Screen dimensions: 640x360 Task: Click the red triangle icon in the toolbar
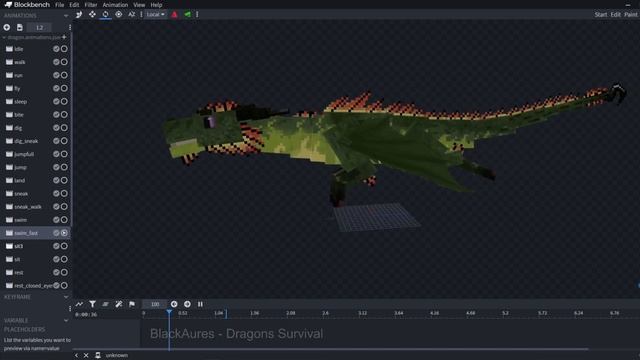point(174,14)
